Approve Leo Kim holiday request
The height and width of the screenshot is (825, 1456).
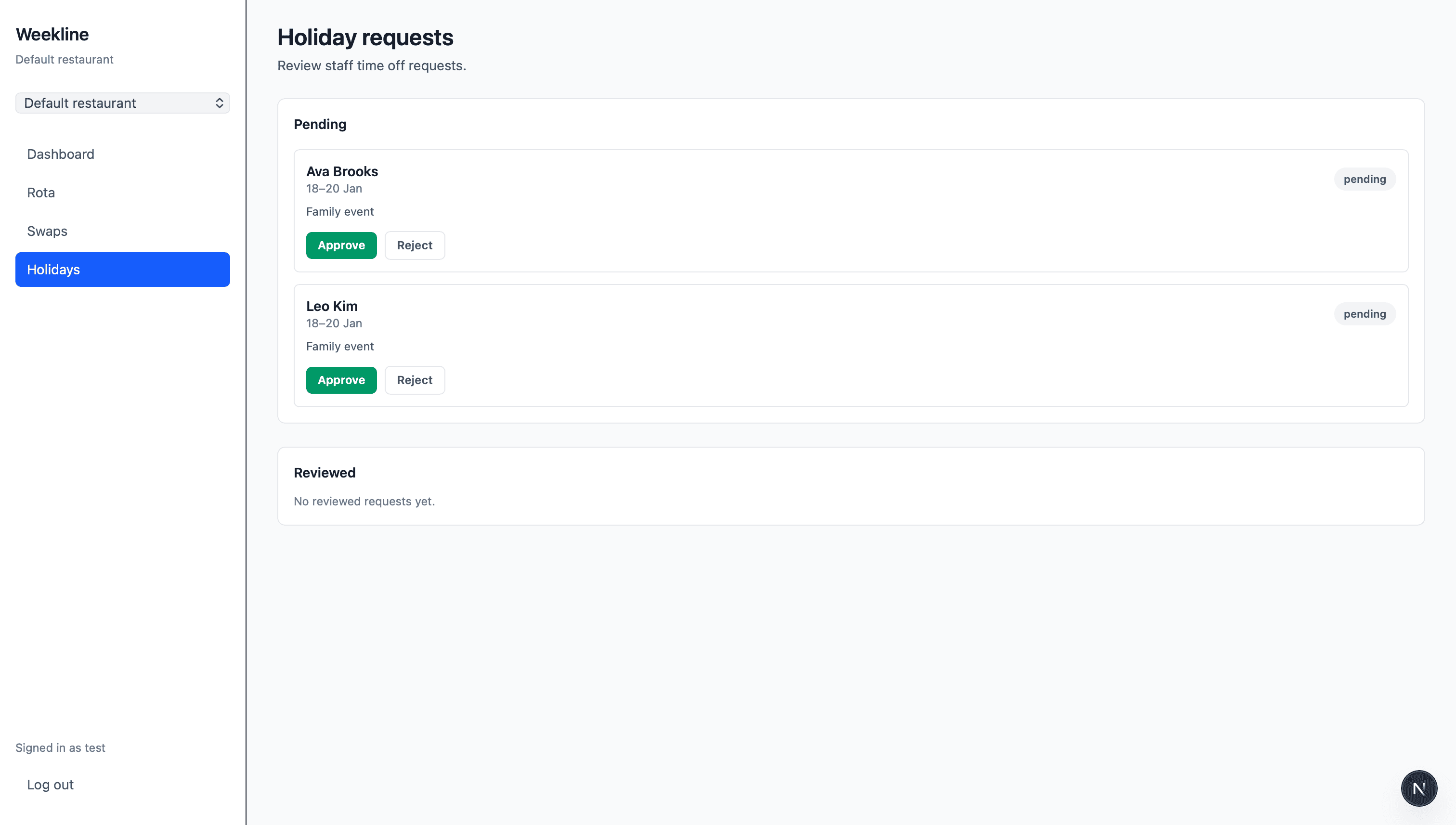click(x=340, y=380)
